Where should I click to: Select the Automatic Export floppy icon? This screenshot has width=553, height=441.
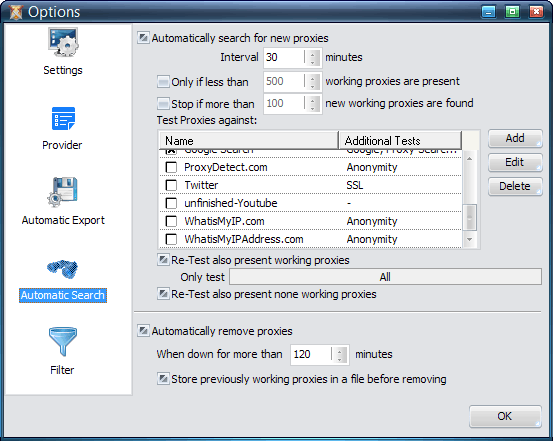click(63, 192)
